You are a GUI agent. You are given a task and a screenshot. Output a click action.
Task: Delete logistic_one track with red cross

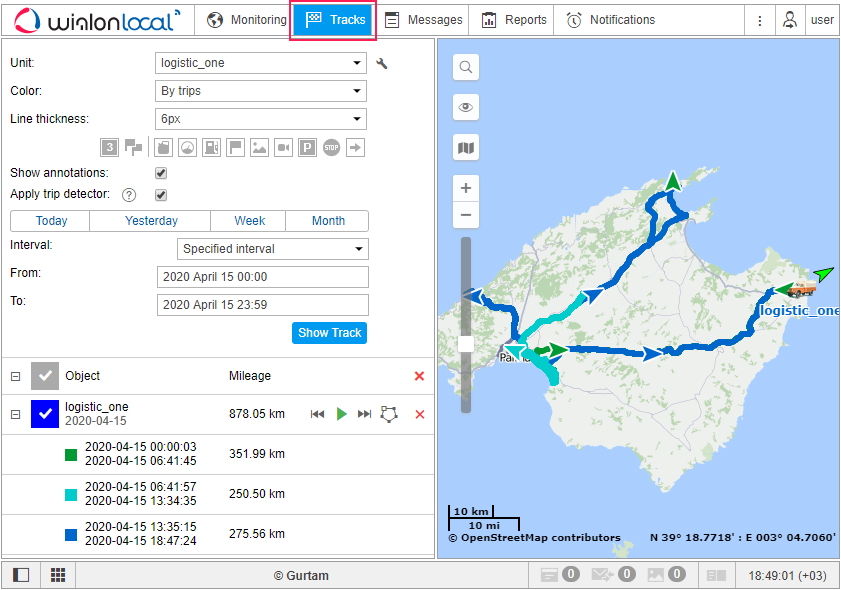(x=420, y=414)
